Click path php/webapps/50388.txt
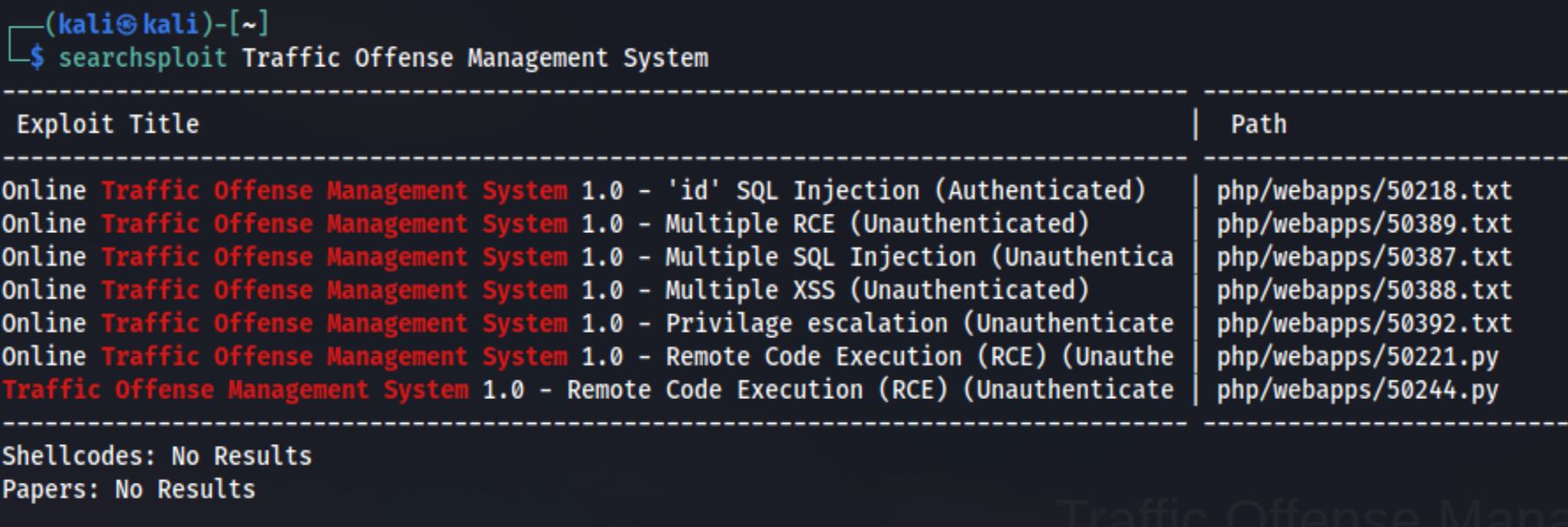Viewport: 1568px width, 527px height. coord(1363,290)
